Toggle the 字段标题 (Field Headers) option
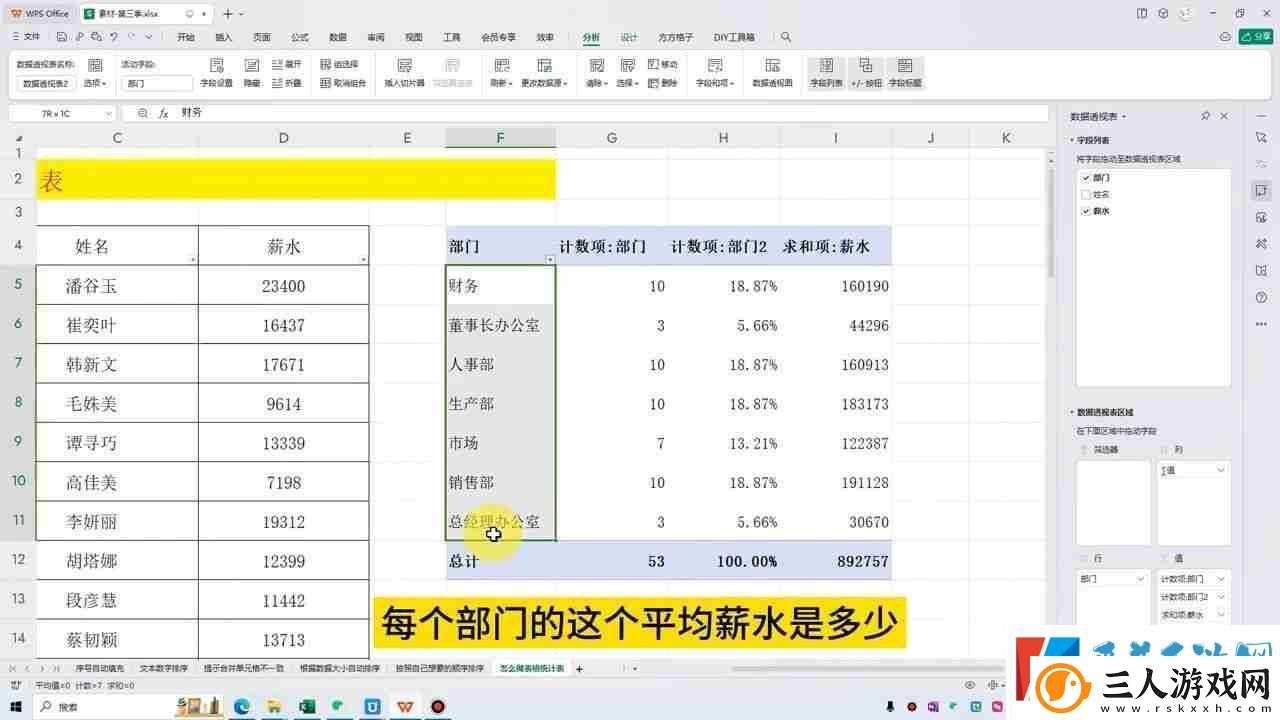 (x=905, y=73)
